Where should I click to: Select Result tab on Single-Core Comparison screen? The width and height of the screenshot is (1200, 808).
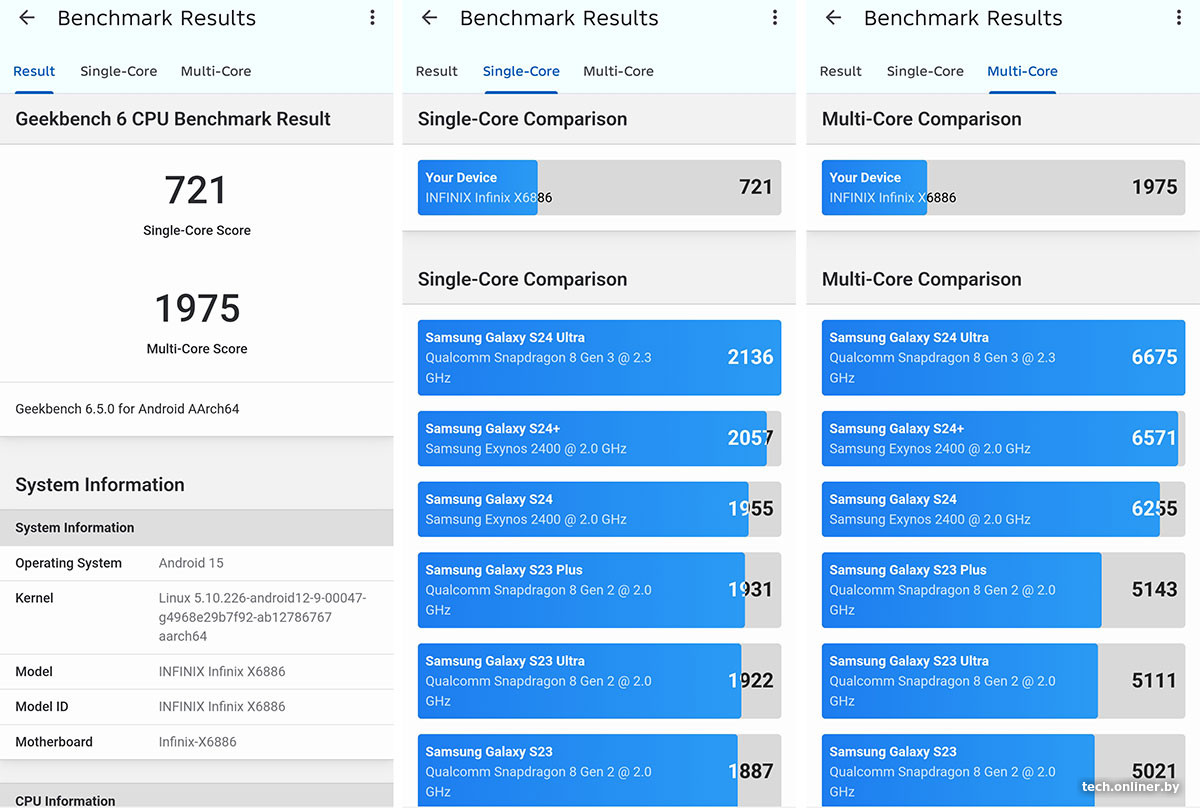[x=436, y=71]
